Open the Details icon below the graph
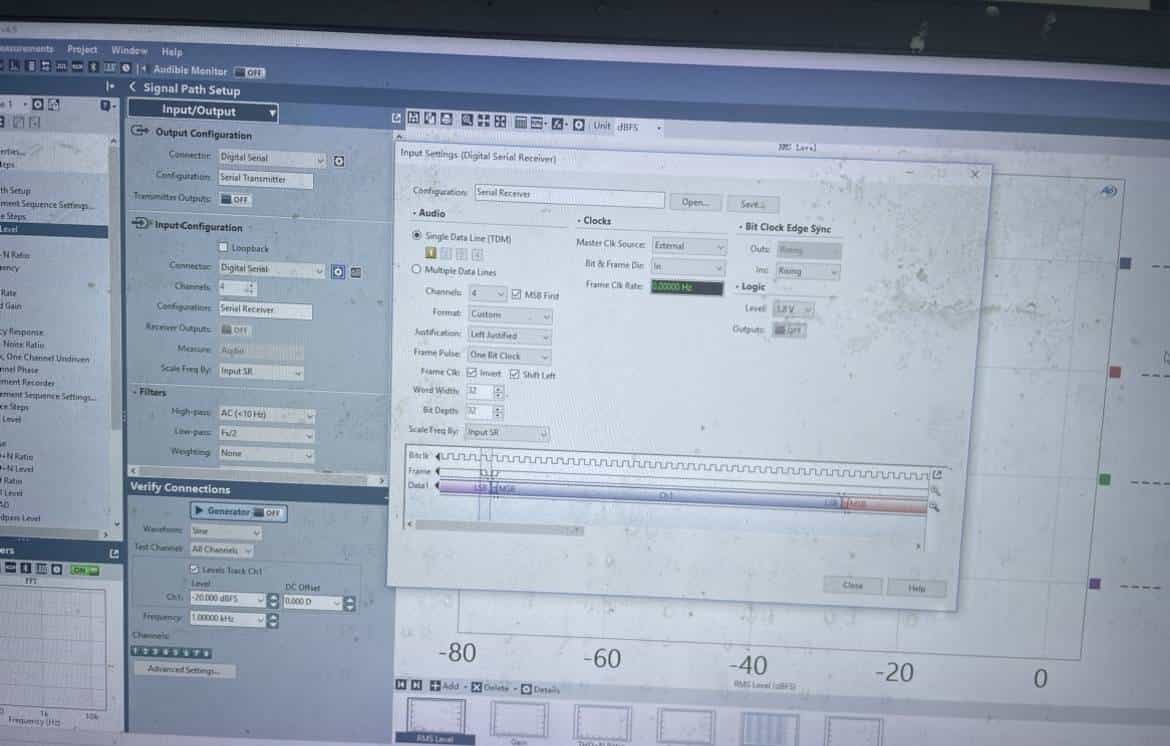 526,689
